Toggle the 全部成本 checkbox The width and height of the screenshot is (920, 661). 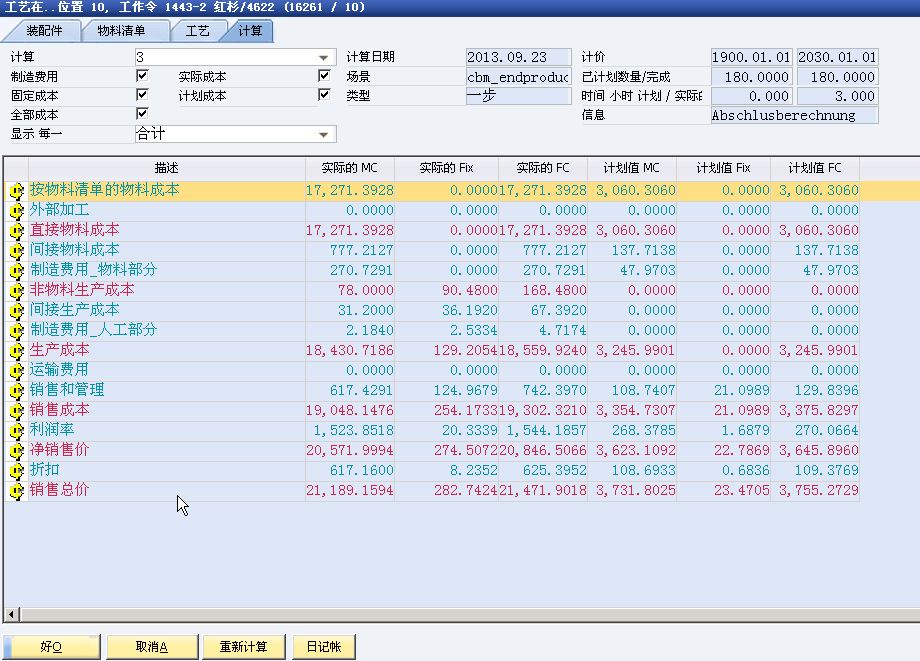(x=142, y=114)
